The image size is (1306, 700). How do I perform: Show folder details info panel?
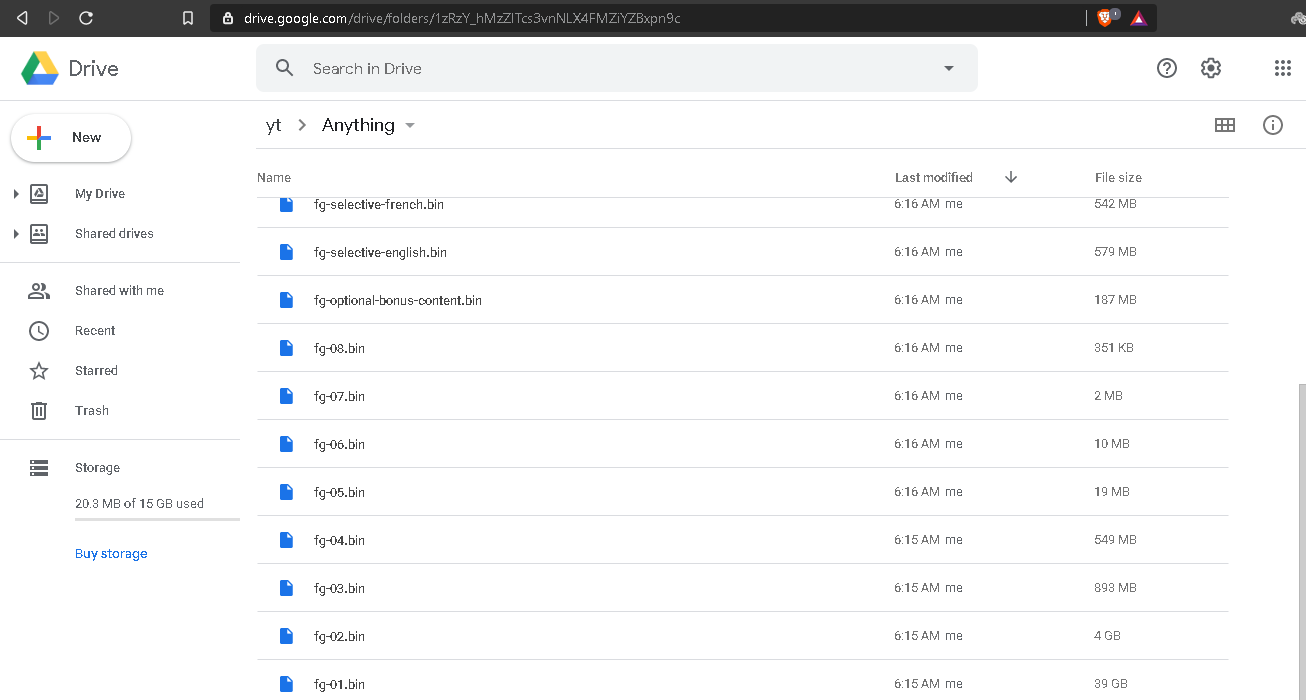pos(1273,125)
